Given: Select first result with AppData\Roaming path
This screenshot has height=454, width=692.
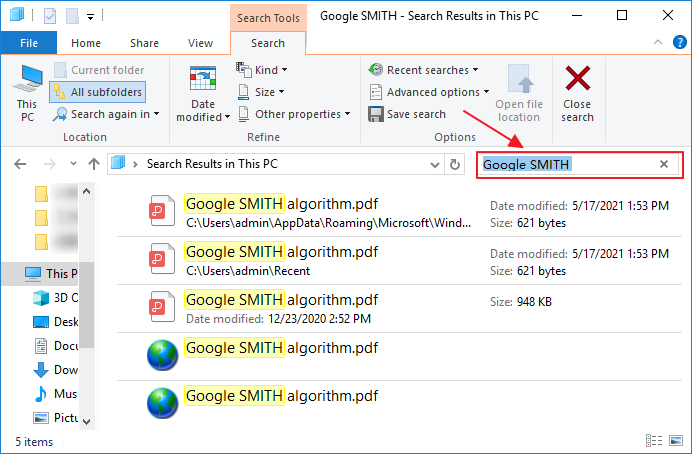Looking at the screenshot, I should [x=399, y=213].
